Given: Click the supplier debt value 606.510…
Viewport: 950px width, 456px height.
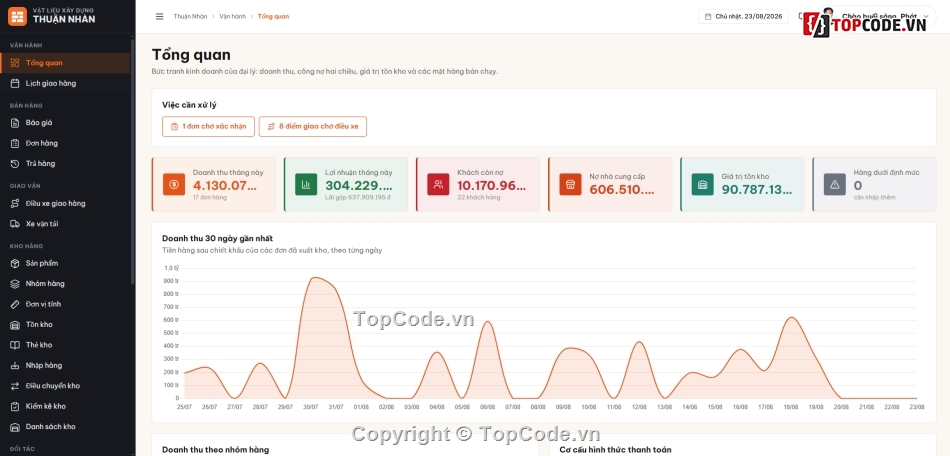Looking at the screenshot, I should pyautogui.click(x=622, y=189).
